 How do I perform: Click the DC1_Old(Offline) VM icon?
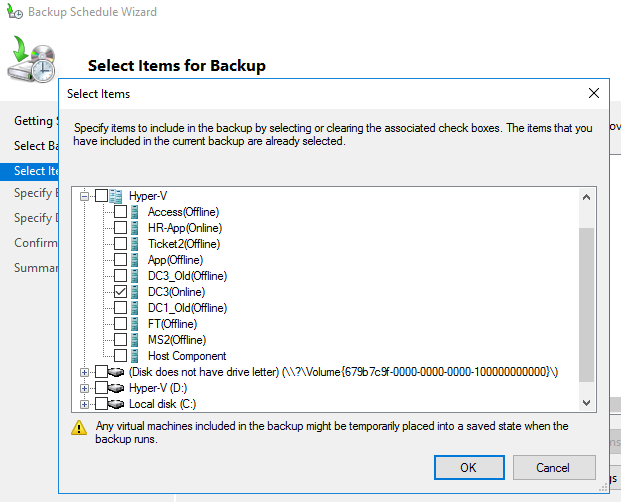pos(135,308)
